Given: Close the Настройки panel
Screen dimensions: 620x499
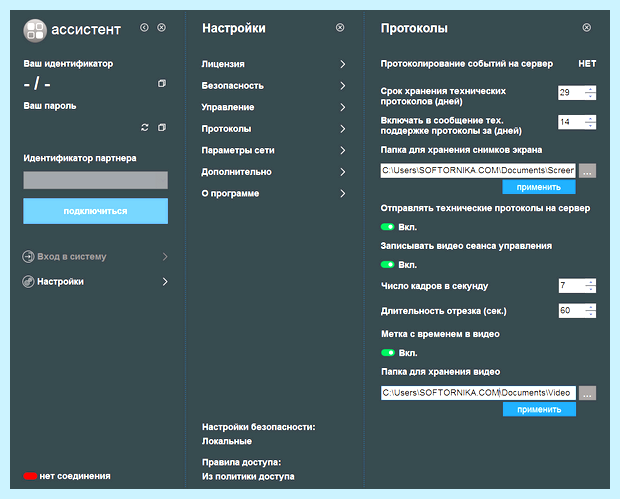Looking at the screenshot, I should 340,27.
